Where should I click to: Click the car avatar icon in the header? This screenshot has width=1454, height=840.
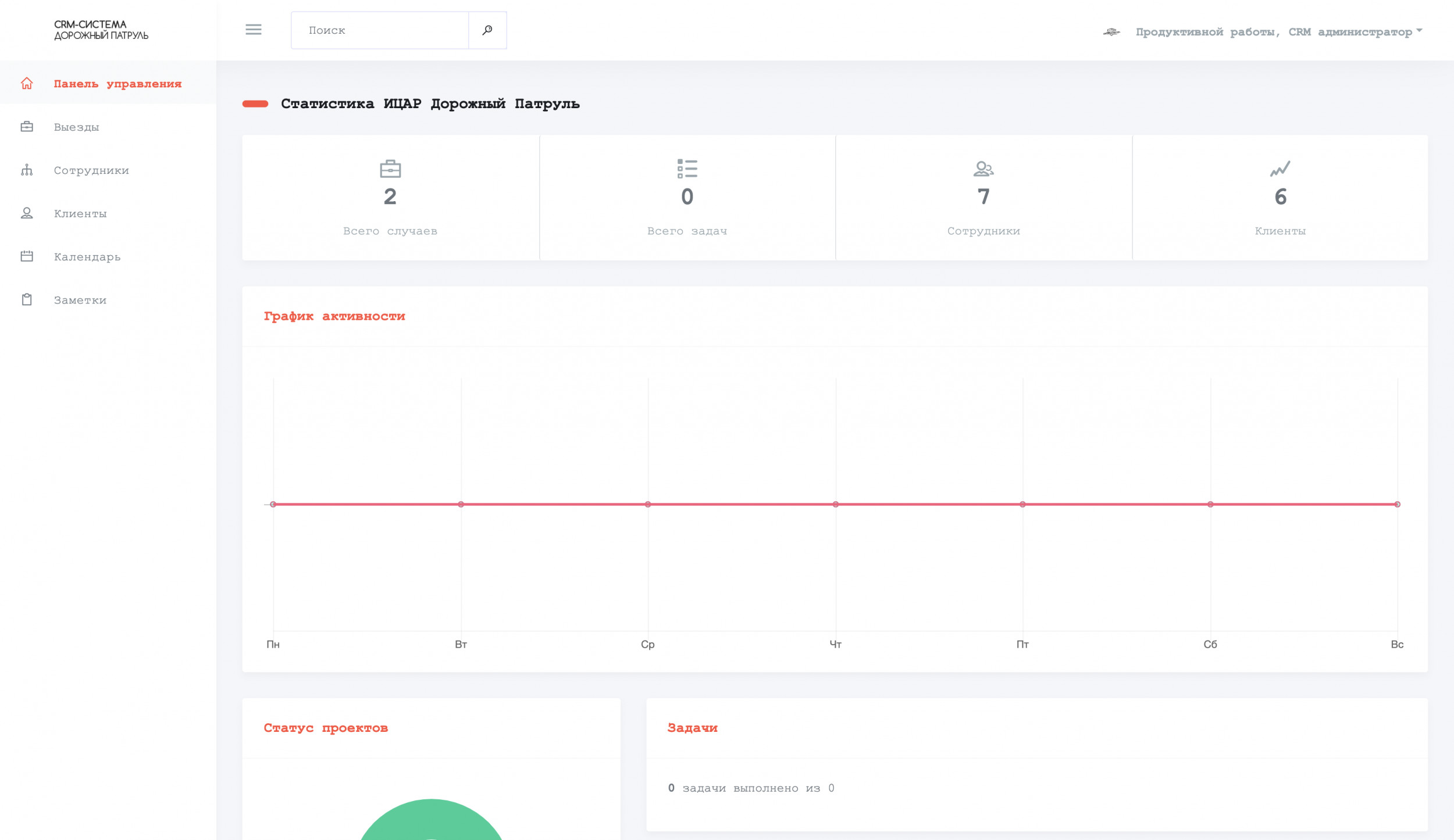tap(1111, 32)
